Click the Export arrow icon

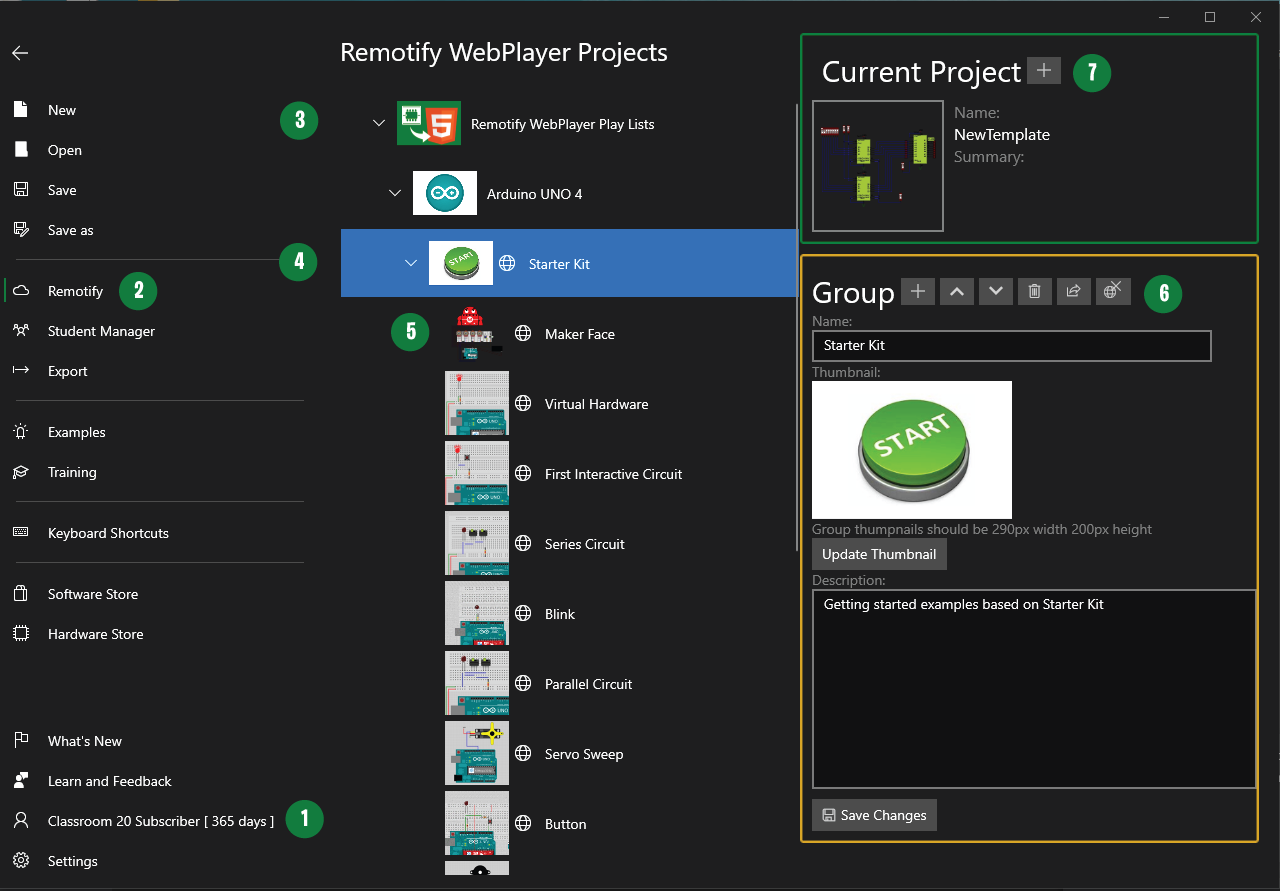(x=20, y=371)
